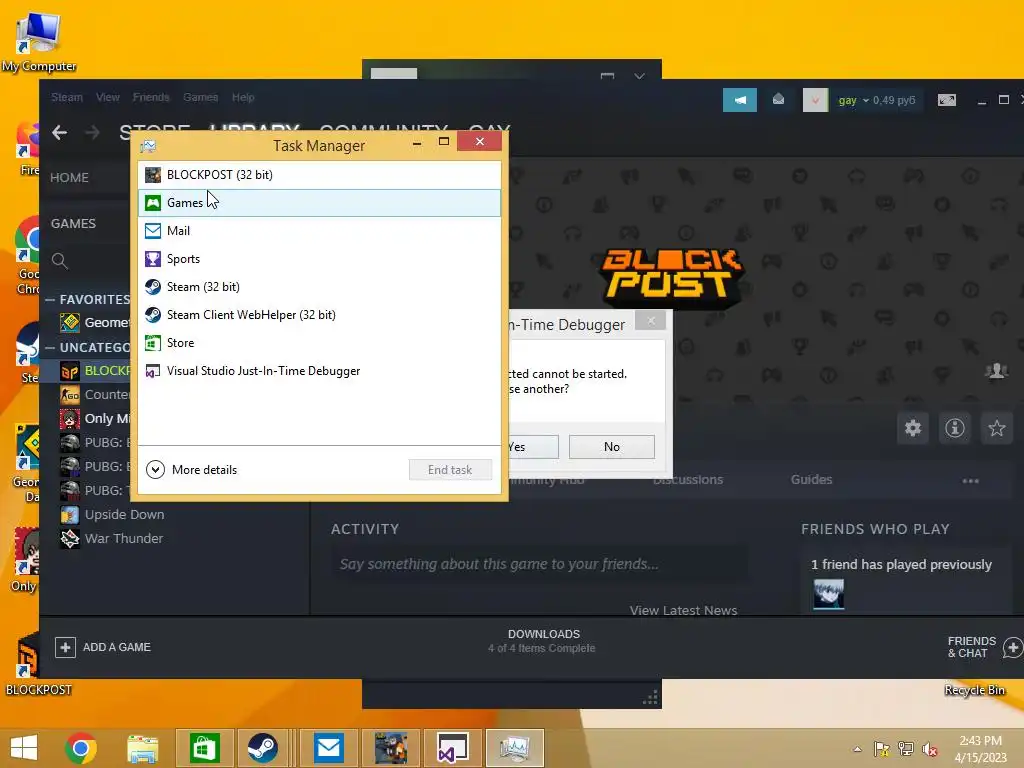The height and width of the screenshot is (768, 1024).
Task: Click the Steam profile avatar
Action: click(x=815, y=100)
